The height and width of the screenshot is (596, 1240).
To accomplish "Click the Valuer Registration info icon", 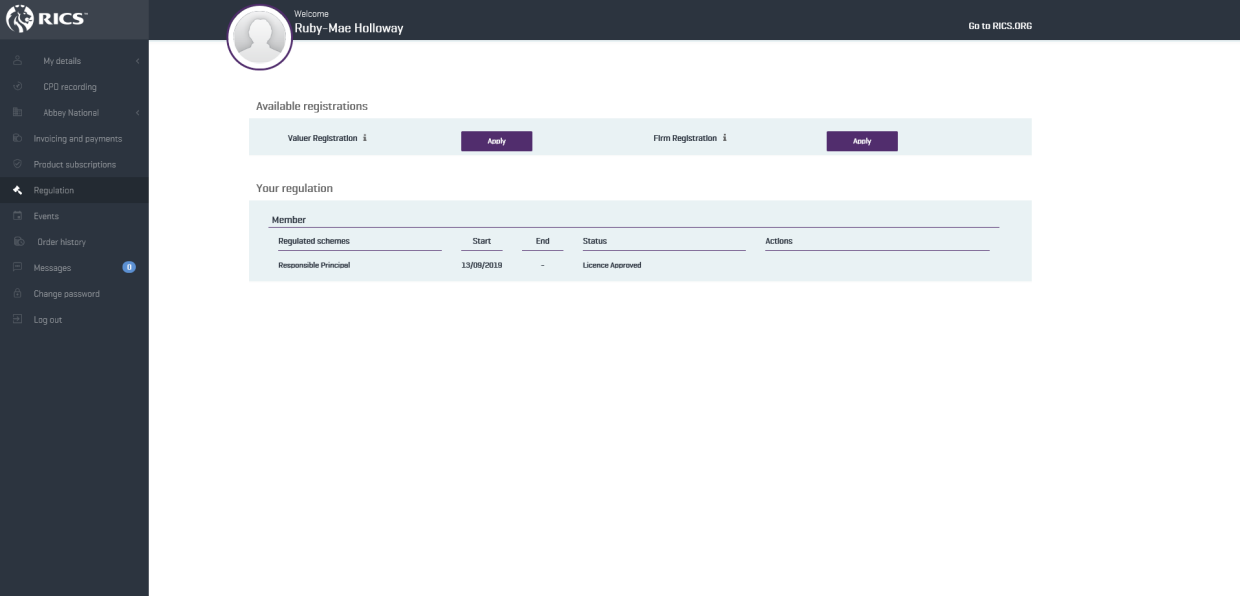I will click(365, 138).
